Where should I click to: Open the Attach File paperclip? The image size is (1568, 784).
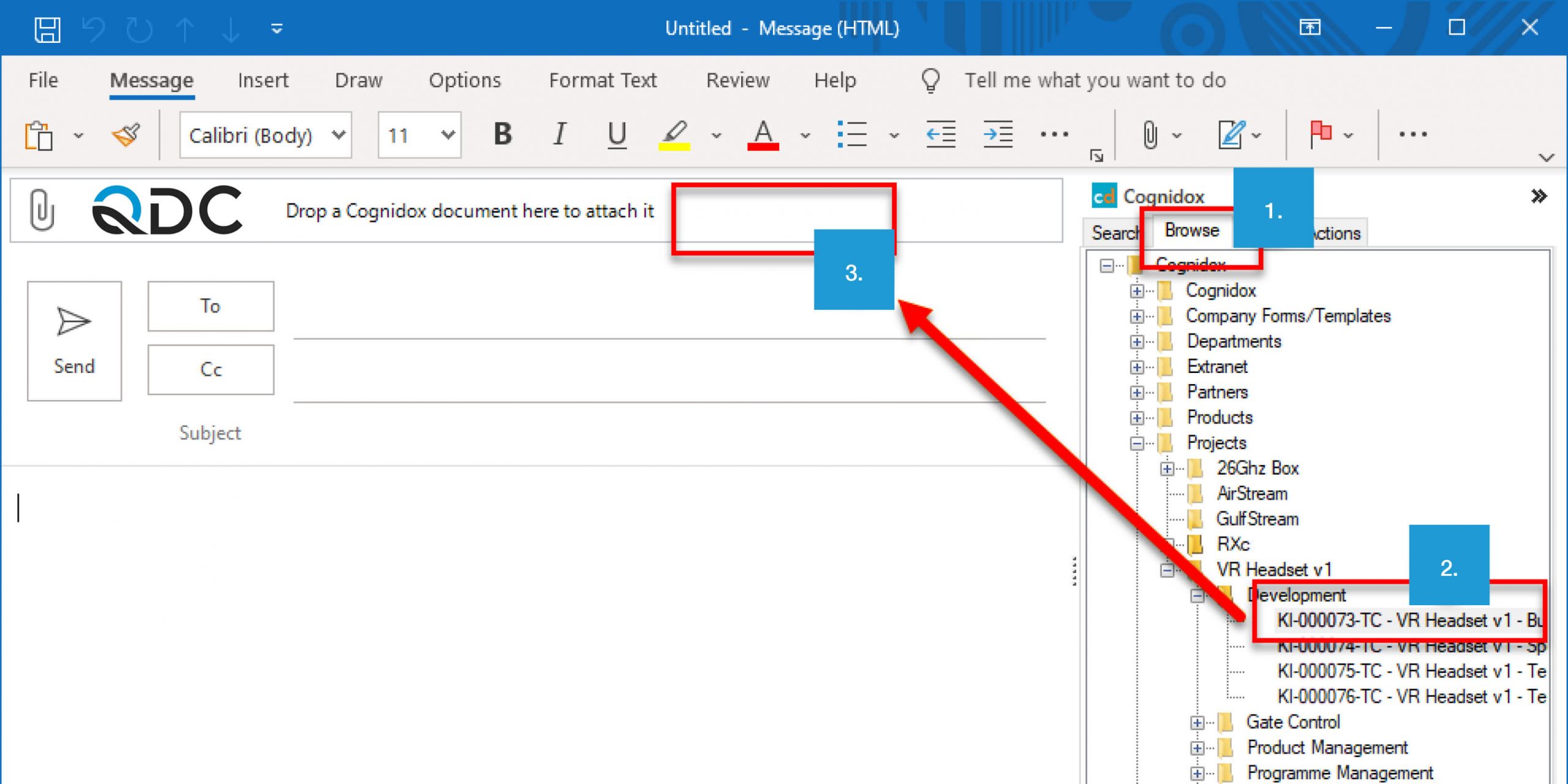tap(1149, 135)
